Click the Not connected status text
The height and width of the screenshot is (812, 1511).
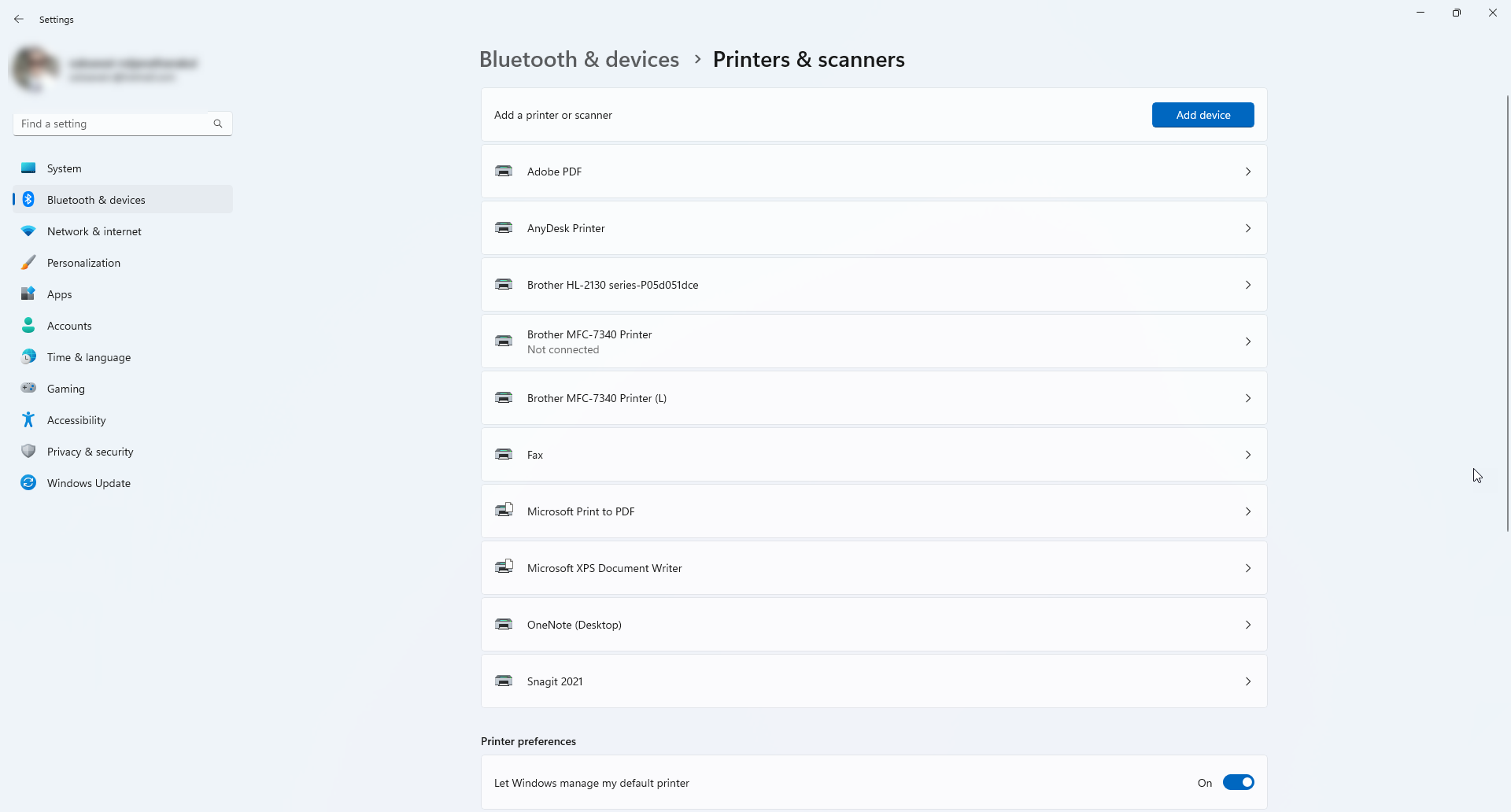point(563,349)
